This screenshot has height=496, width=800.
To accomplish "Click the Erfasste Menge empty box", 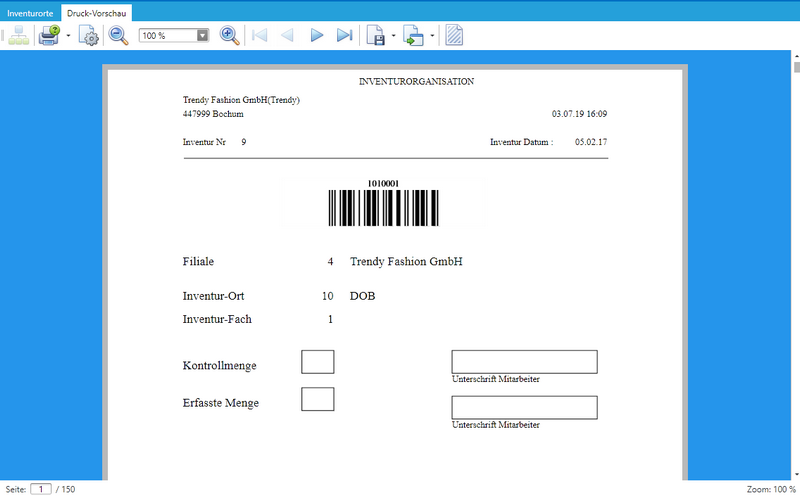I will [x=318, y=399].
